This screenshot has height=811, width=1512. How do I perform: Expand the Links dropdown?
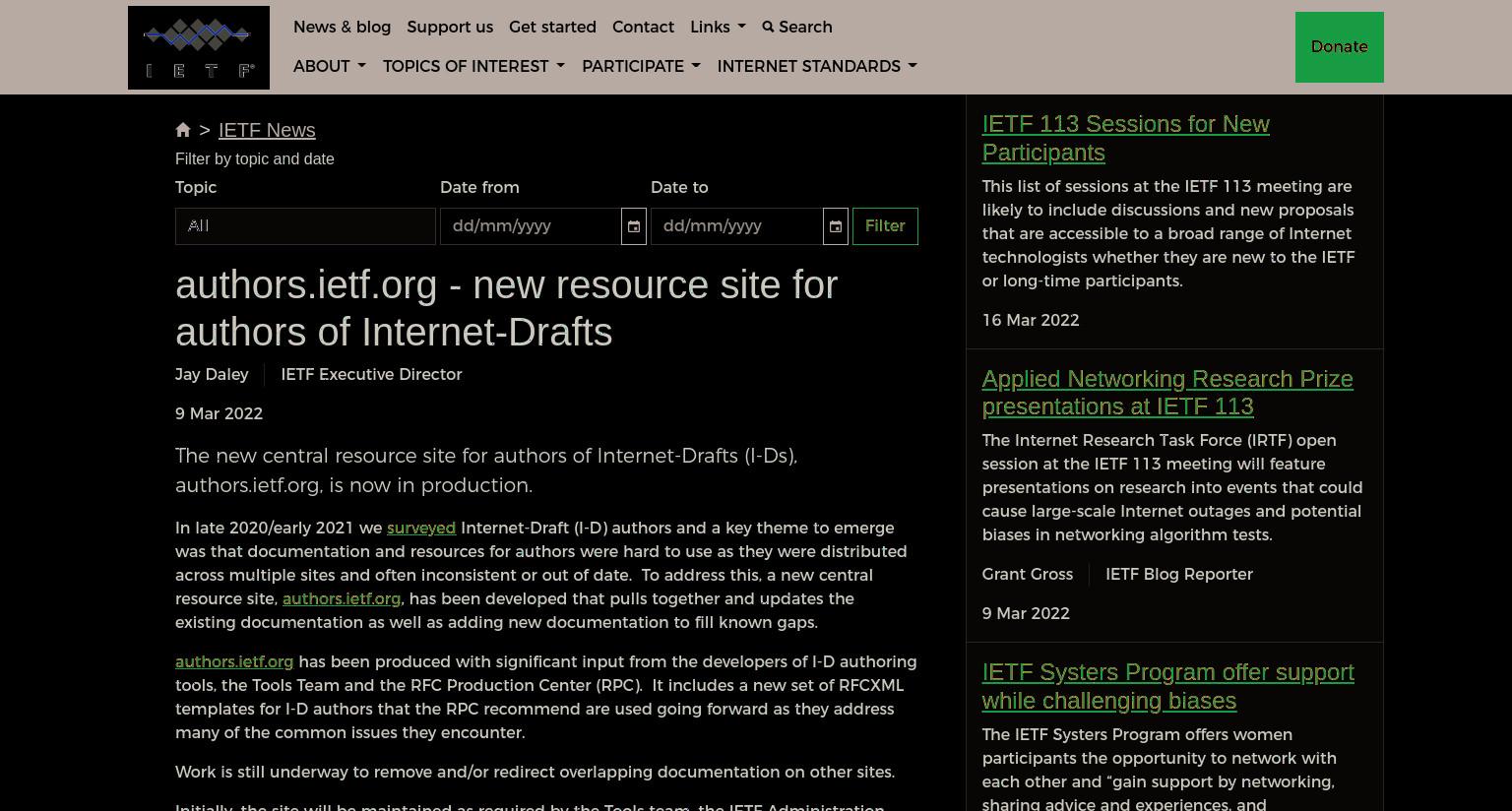click(718, 27)
